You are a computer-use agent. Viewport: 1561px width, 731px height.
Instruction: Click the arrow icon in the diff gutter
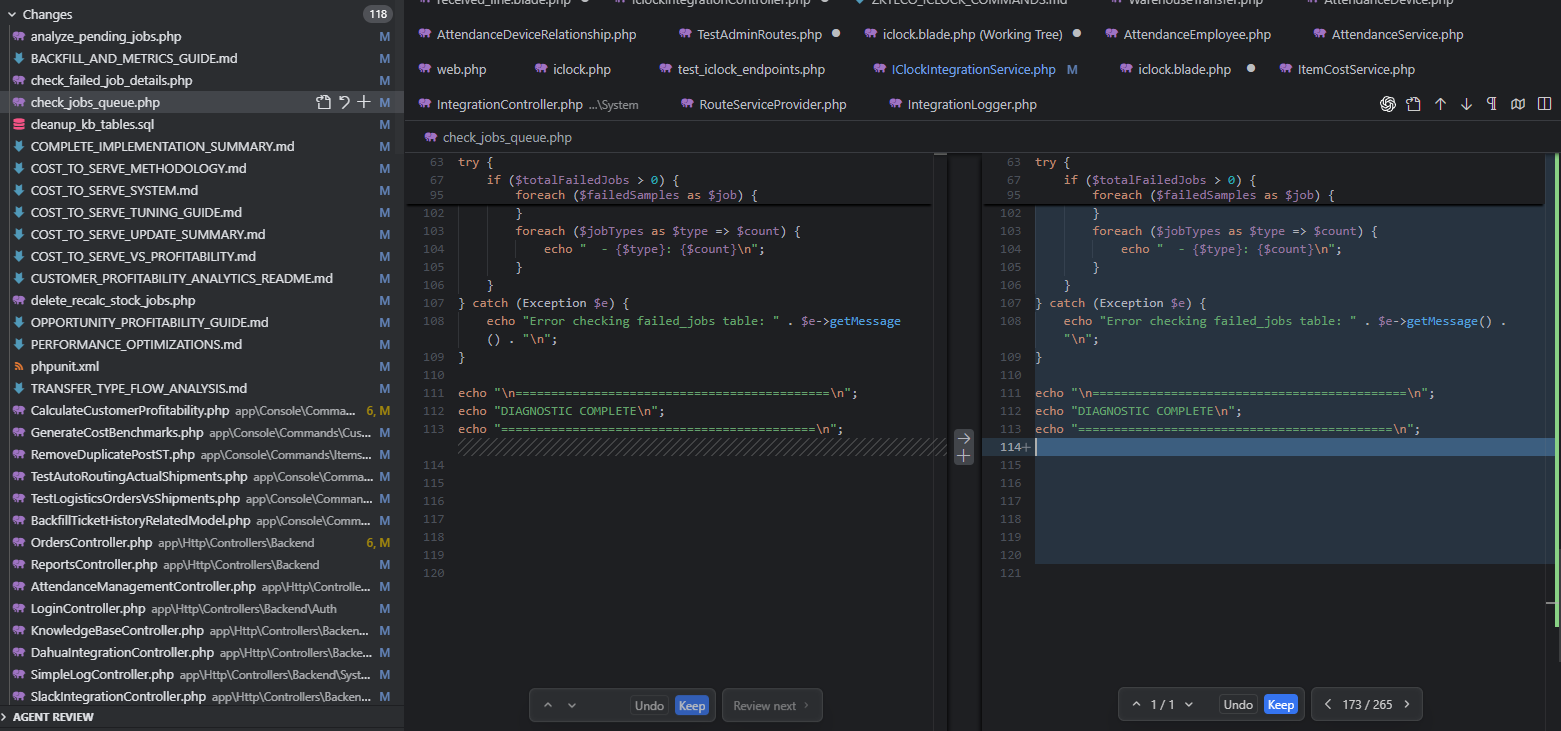click(x=963, y=438)
